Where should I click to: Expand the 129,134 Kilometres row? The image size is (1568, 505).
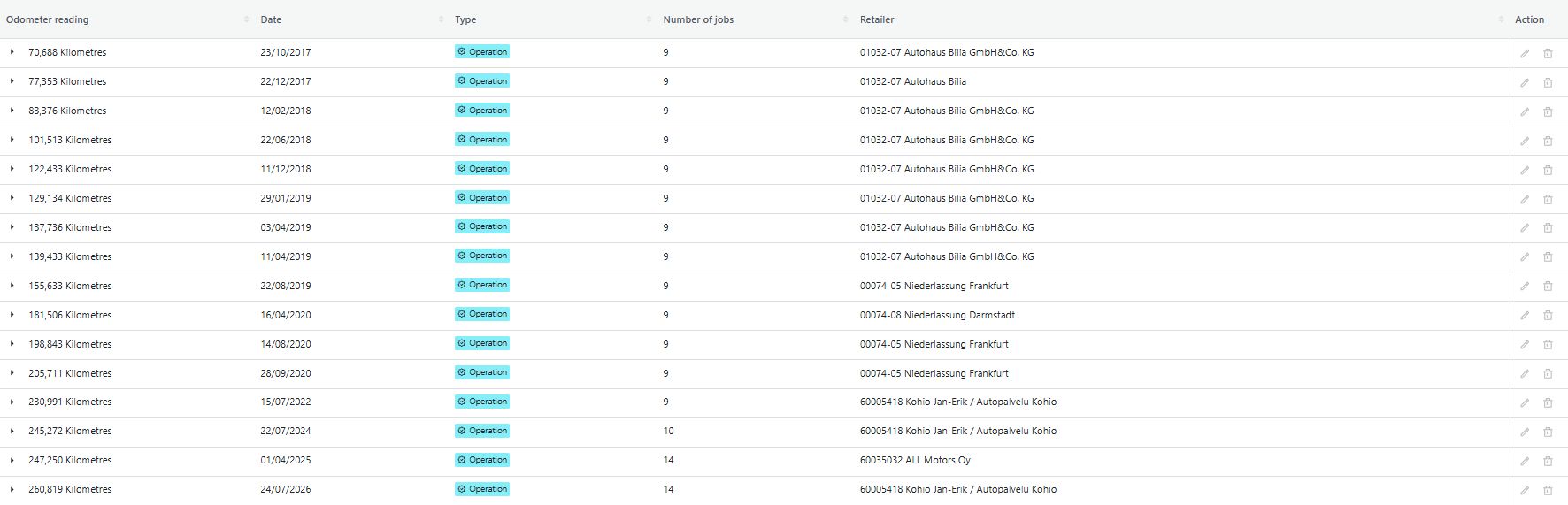[12, 198]
